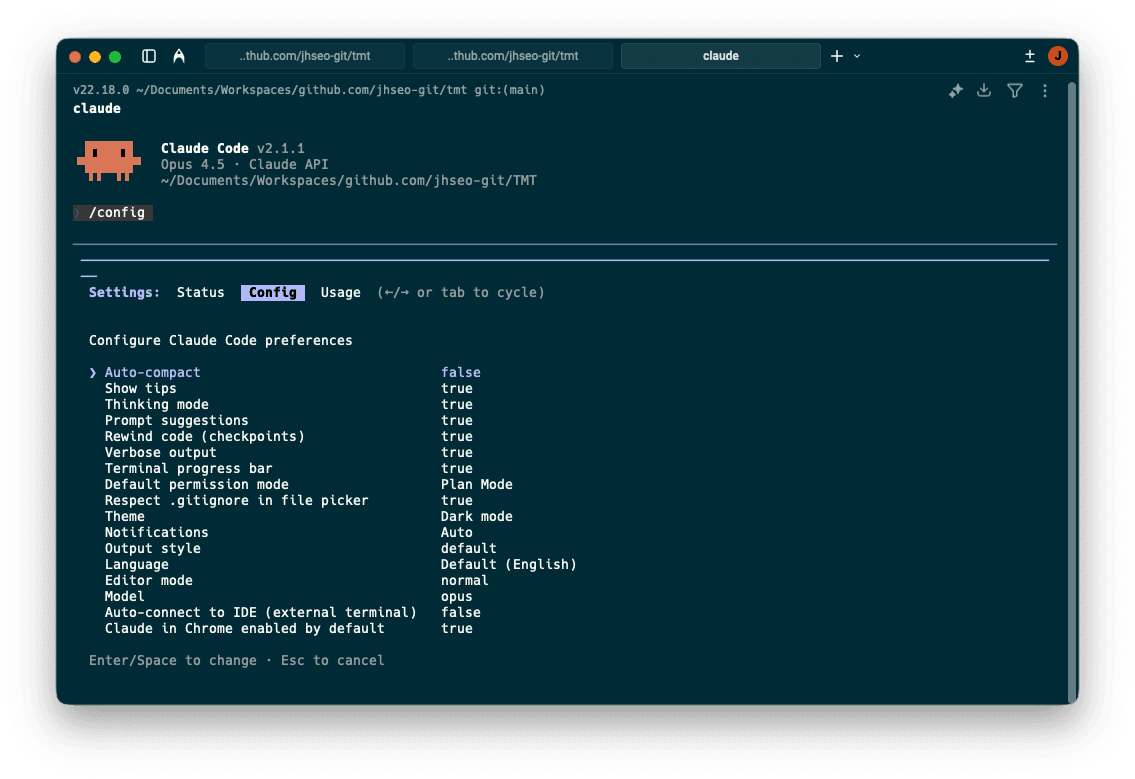Switch to the Status settings tab
The width and height of the screenshot is (1135, 779).
(x=200, y=293)
